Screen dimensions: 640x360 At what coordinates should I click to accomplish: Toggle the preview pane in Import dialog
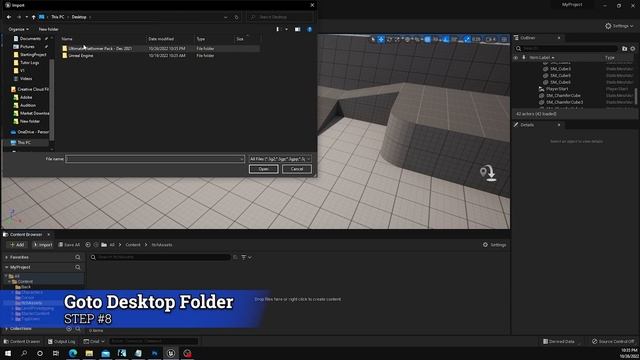coord(298,29)
